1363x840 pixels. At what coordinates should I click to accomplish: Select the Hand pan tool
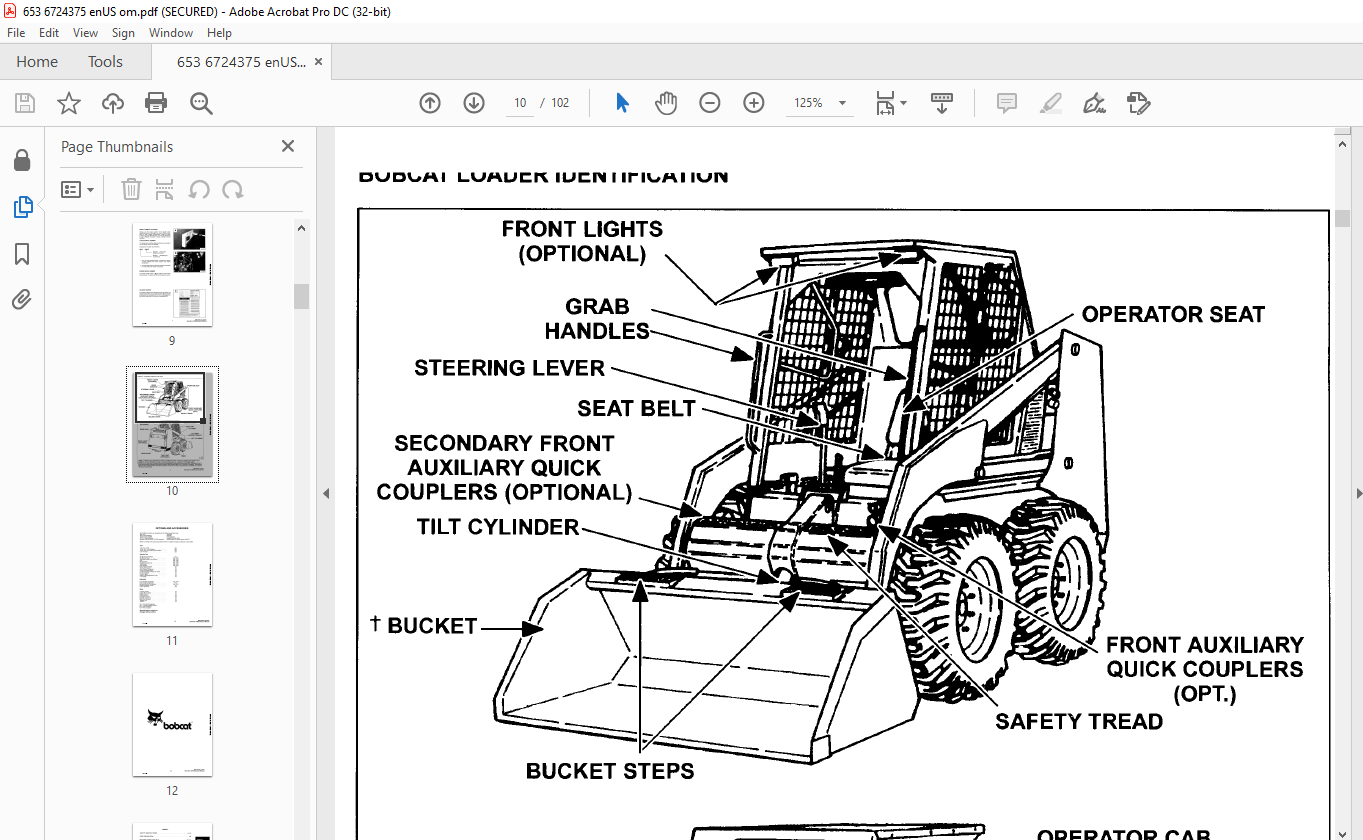[x=666, y=103]
